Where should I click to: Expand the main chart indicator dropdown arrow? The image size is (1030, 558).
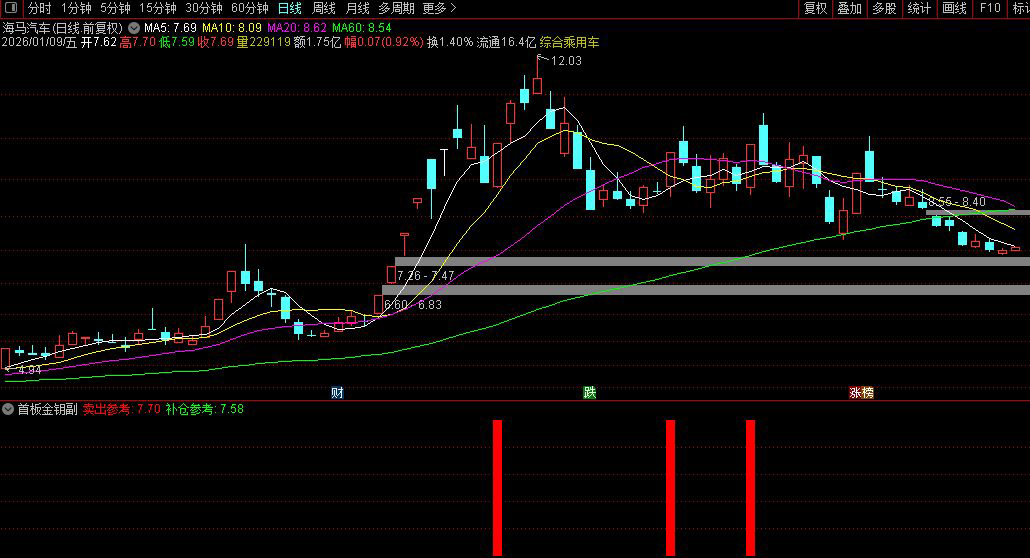pos(134,28)
